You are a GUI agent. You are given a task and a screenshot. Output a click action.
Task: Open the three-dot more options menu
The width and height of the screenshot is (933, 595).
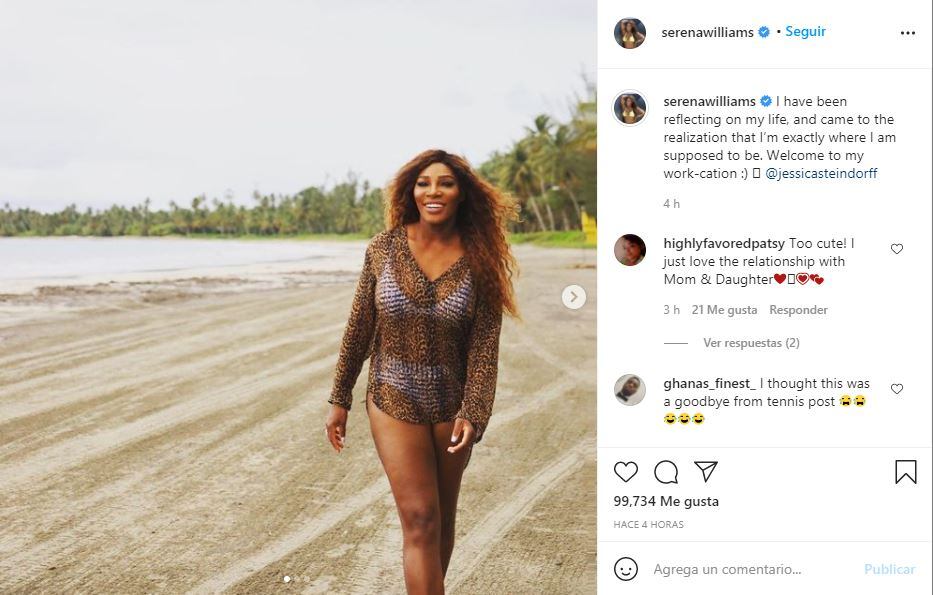pyautogui.click(x=907, y=33)
